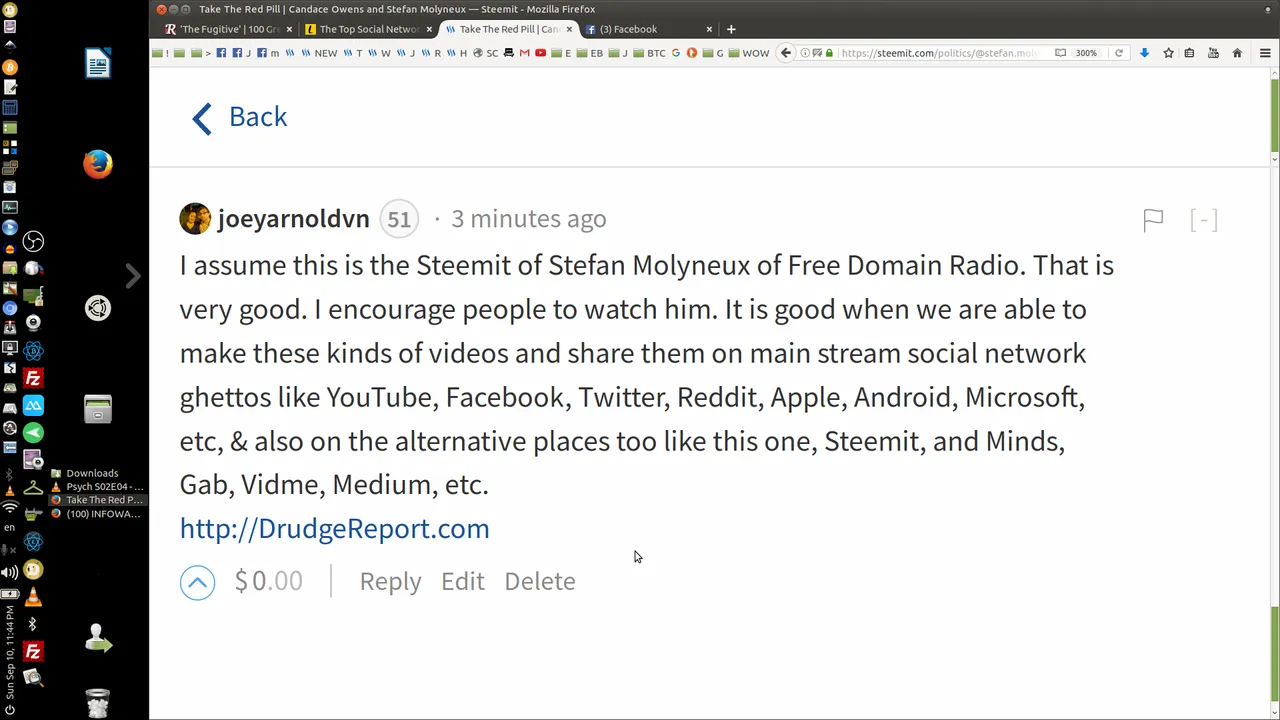
Task: Open the volume speaker indicator
Action: click(x=10, y=572)
